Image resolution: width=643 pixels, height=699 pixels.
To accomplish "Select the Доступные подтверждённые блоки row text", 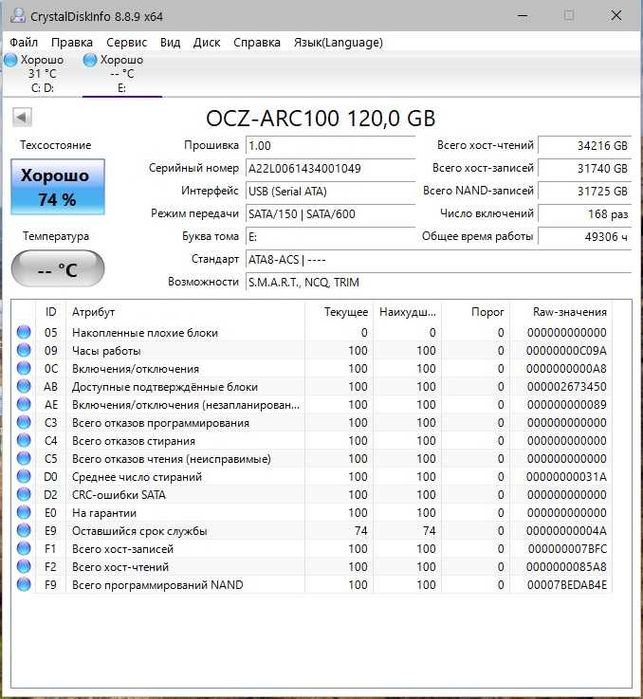I will (165, 387).
